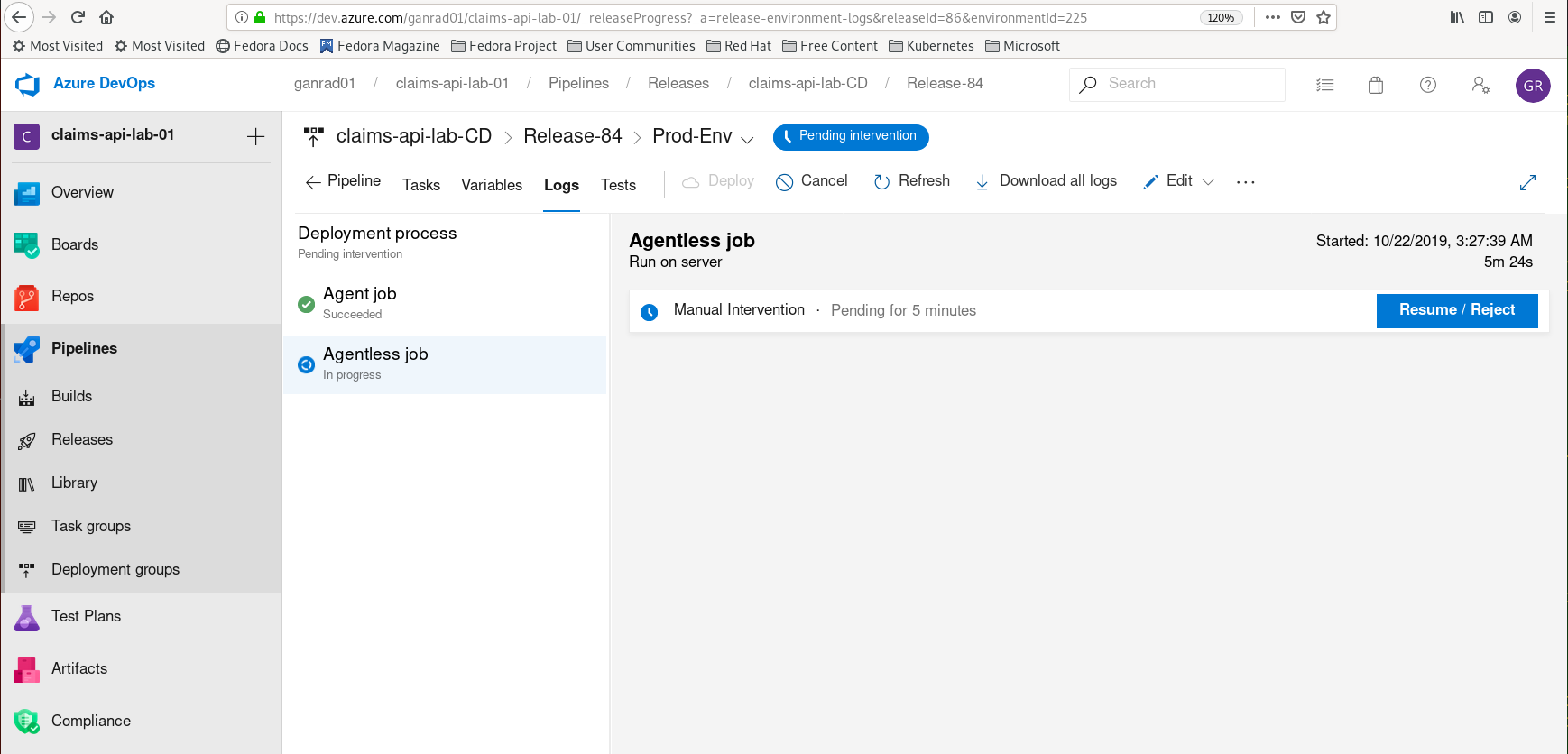Open the Marketplace shopping bag icon
The height and width of the screenshot is (754, 1568).
(1376, 85)
